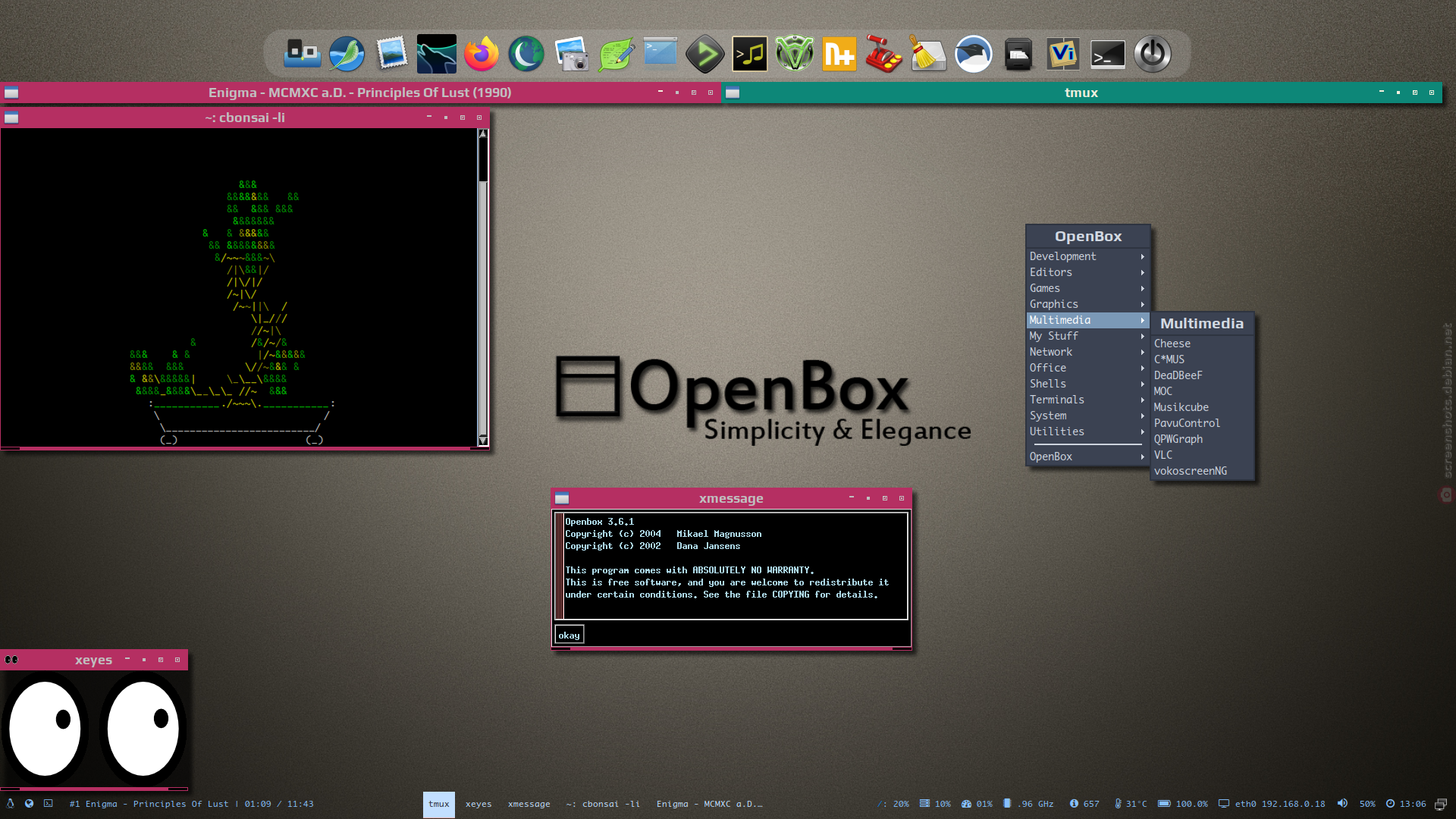1456x819 pixels.
Task: Click the volume speaker icon in tray
Action: click(x=1343, y=804)
